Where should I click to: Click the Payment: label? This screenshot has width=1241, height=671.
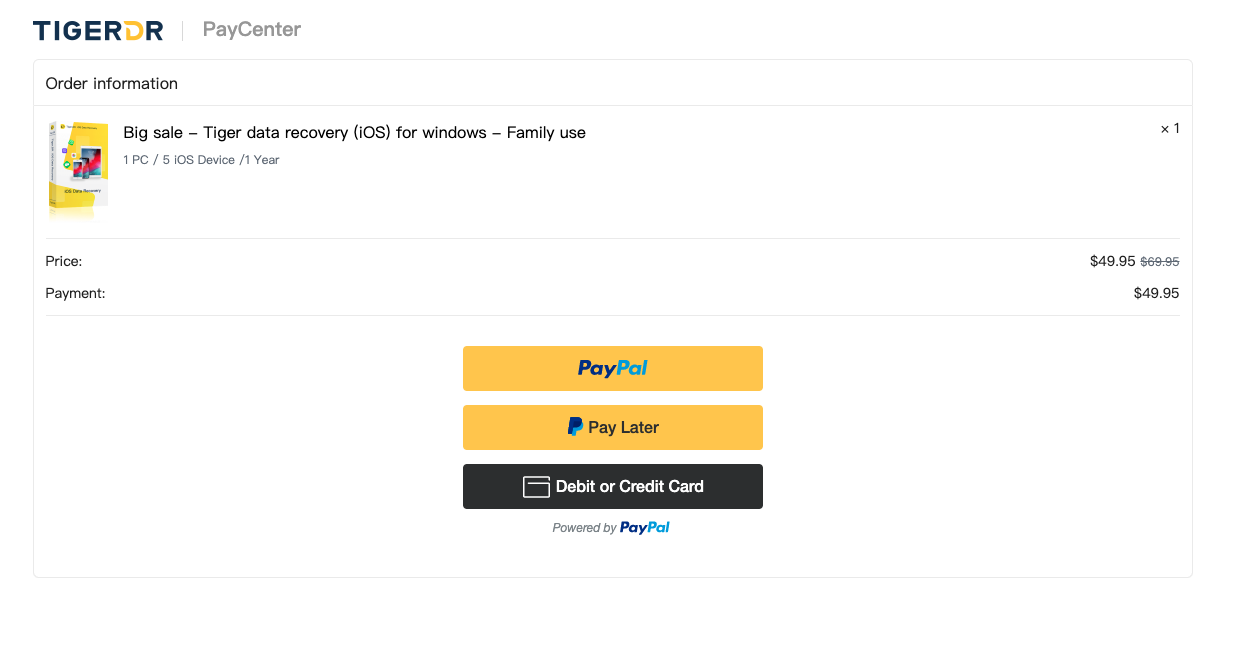pos(75,294)
